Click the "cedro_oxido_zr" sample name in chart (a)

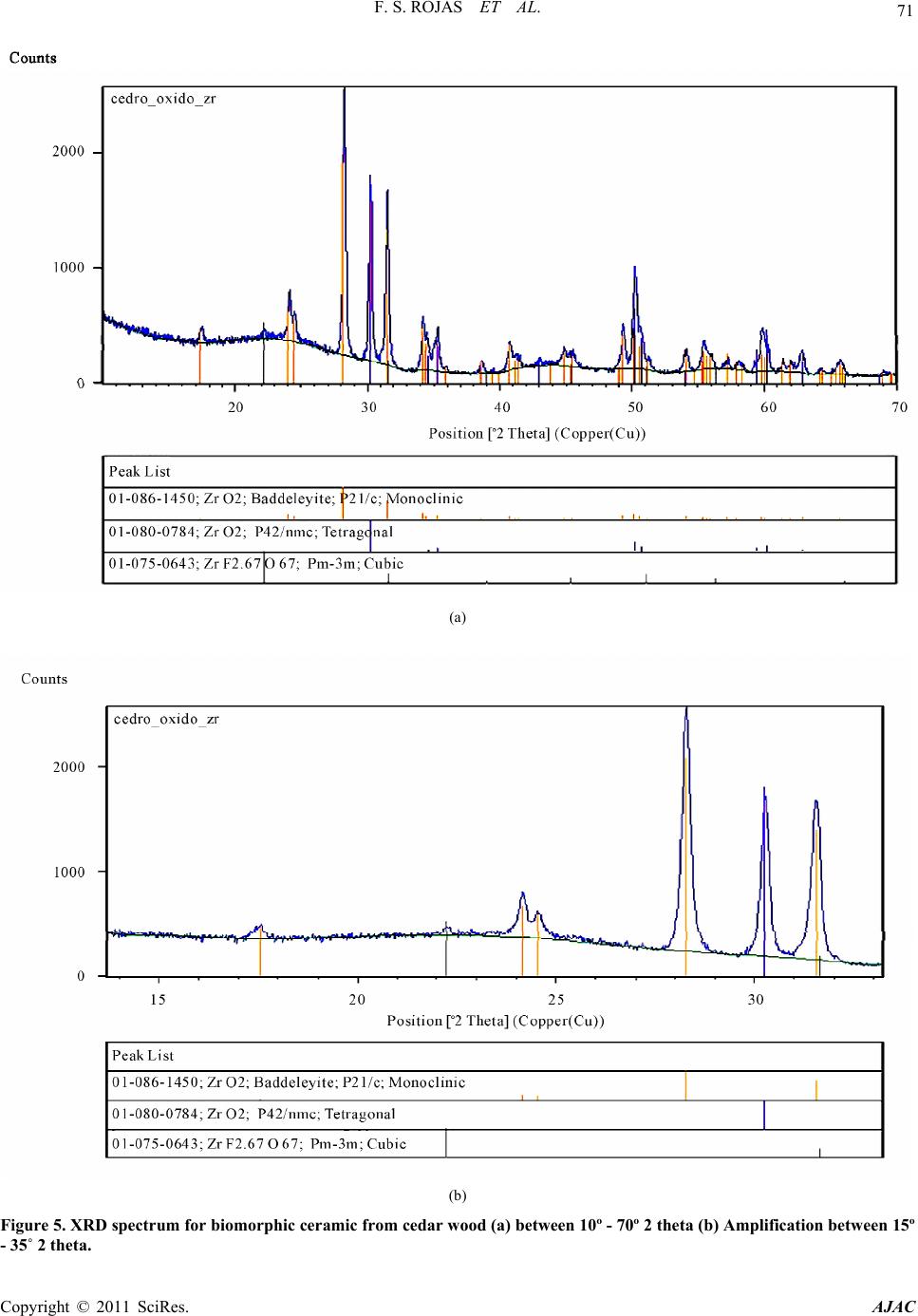(164, 100)
